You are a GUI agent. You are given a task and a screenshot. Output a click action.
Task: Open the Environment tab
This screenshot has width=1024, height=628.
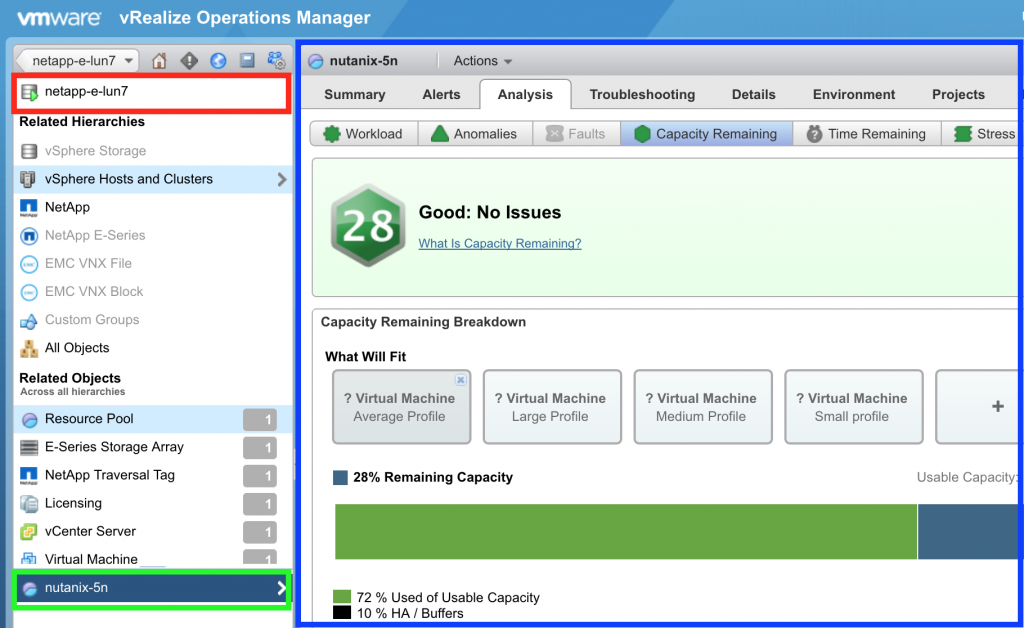coord(854,95)
